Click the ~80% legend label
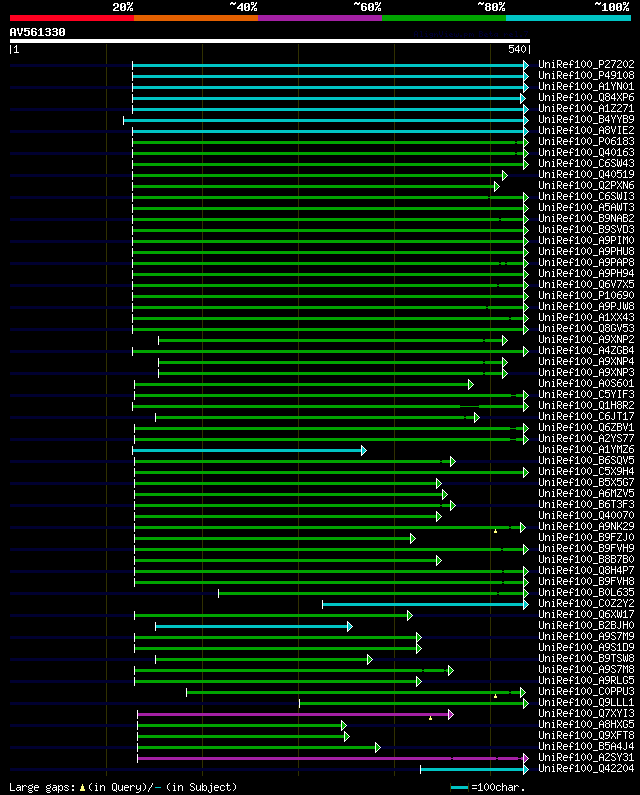Screen dimensions: 640x795 click(491, 7)
